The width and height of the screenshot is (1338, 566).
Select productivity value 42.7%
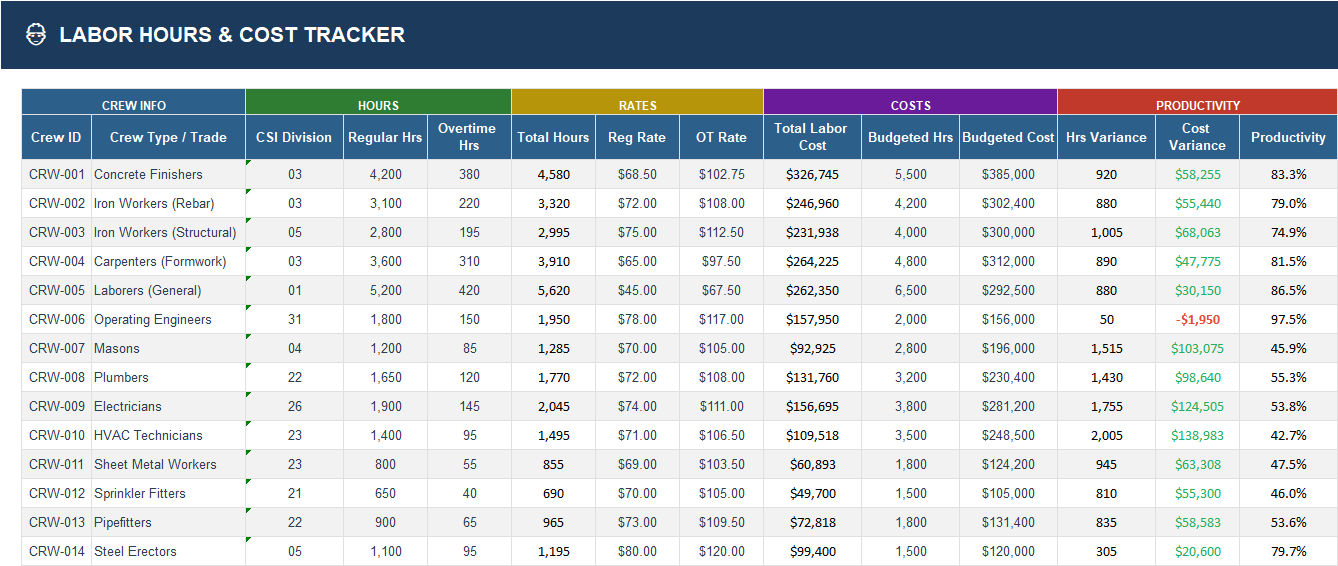click(x=1288, y=435)
